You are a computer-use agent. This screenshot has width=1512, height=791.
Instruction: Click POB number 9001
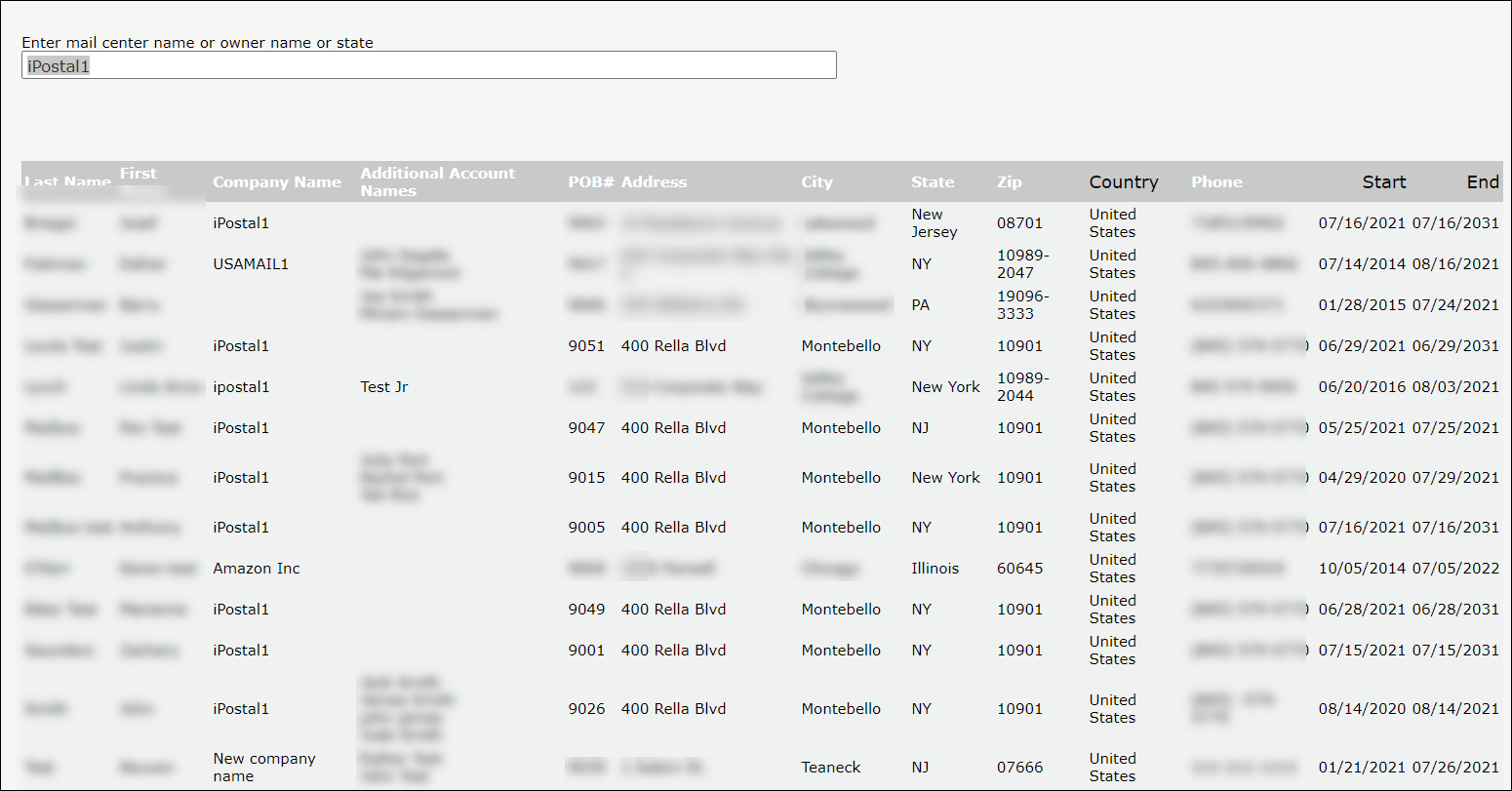(x=586, y=651)
